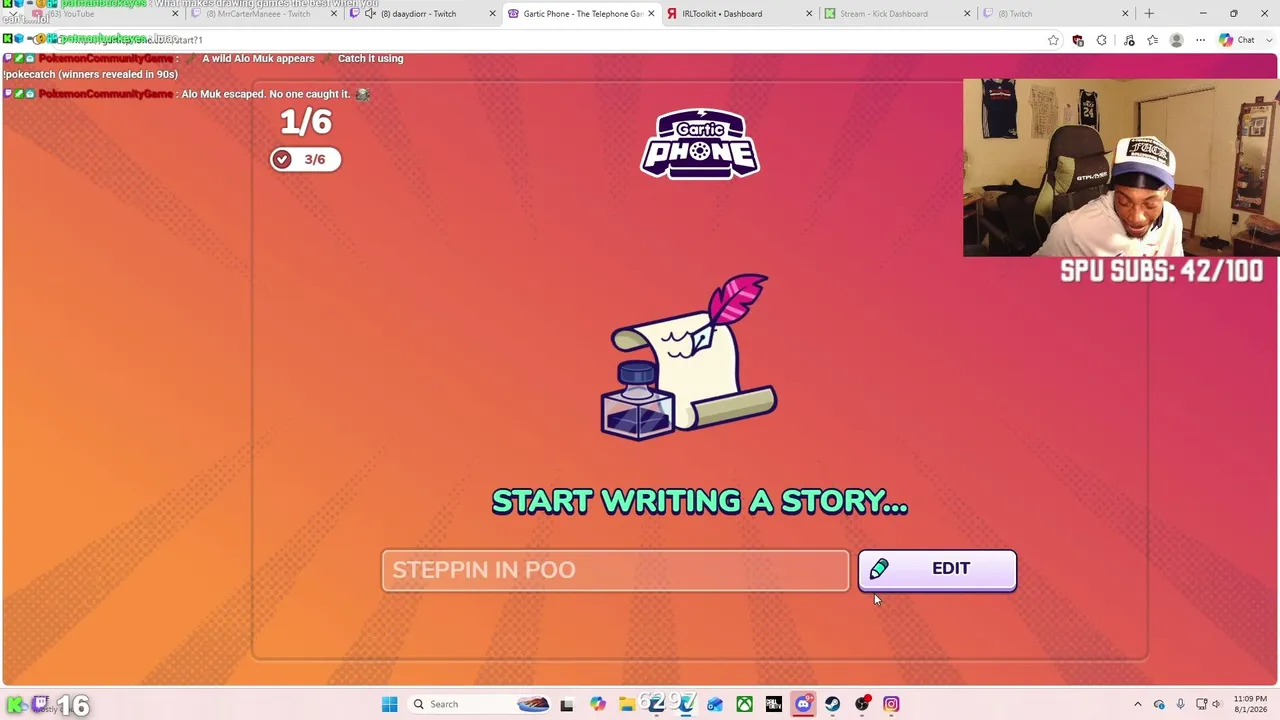The height and width of the screenshot is (720, 1280).
Task: Click the microphone tray icon
Action: tap(1180, 704)
